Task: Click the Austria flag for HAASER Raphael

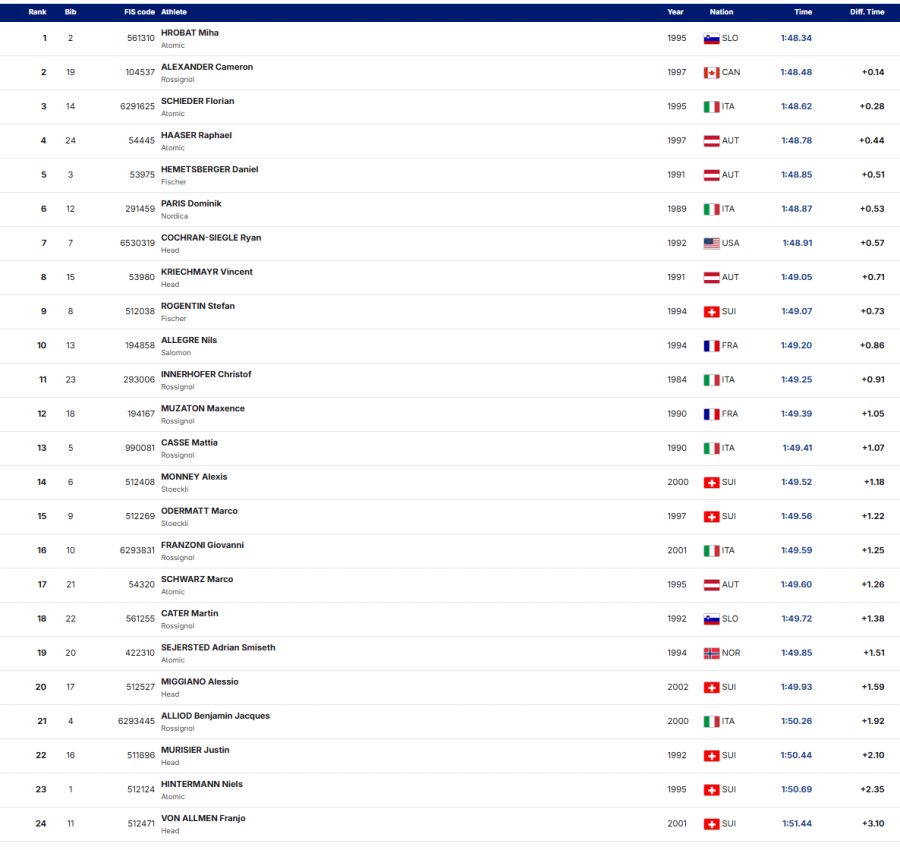Action: 711,141
